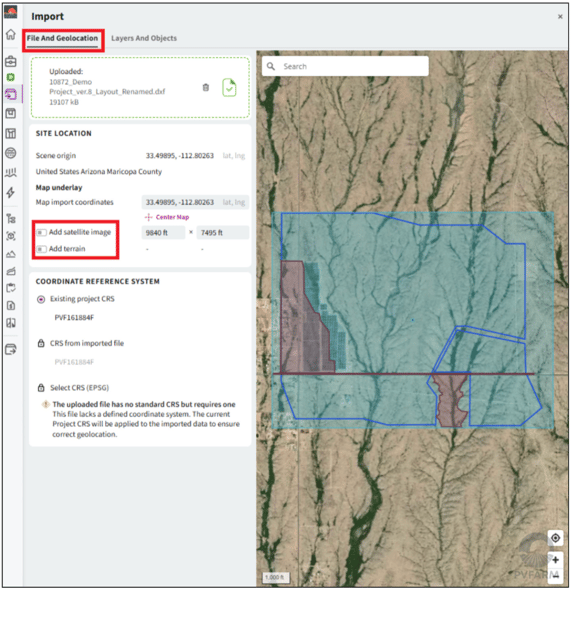Switch to File And Geolocation tab
Image resolution: width=572 pixels, height=630 pixels.
point(62,38)
